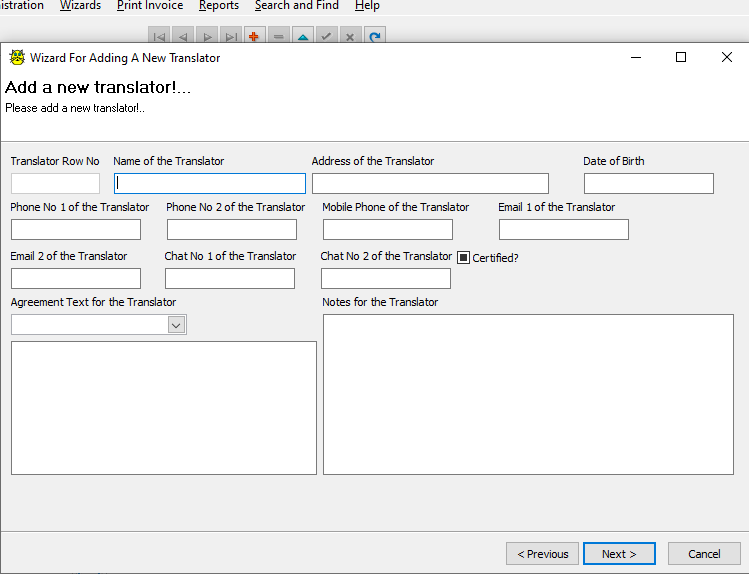Click the blue triangle edit record icon

[303, 36]
